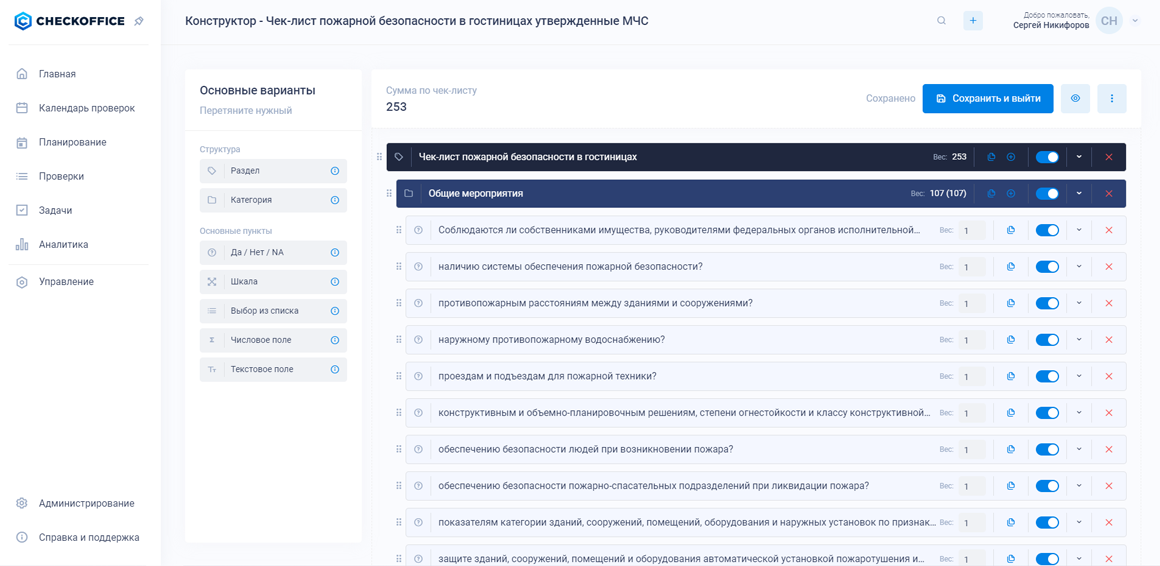The width and height of the screenshot is (1160, 566).
Task: Click weight field of 'наличию системы обеспечения' item
Action: 971,267
